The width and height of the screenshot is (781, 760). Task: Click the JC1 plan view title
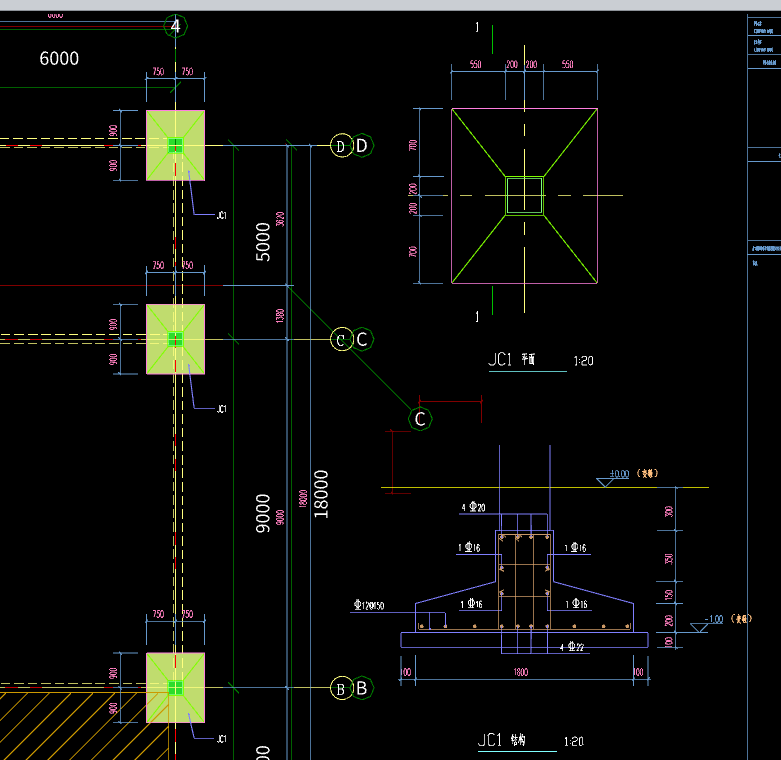pos(512,359)
